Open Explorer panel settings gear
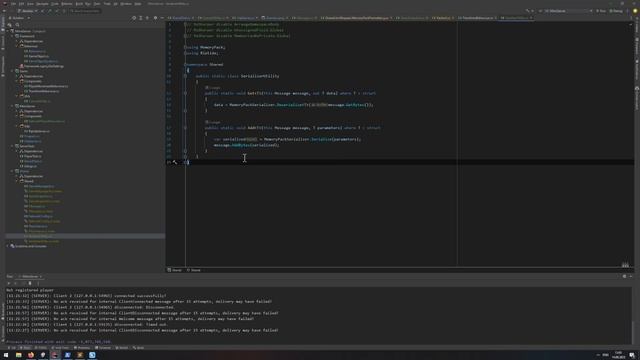The image size is (640, 360). [x=155, y=18]
